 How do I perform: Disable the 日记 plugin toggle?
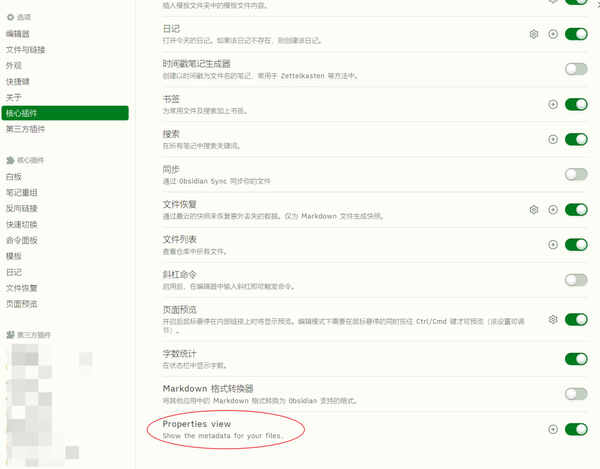576,34
